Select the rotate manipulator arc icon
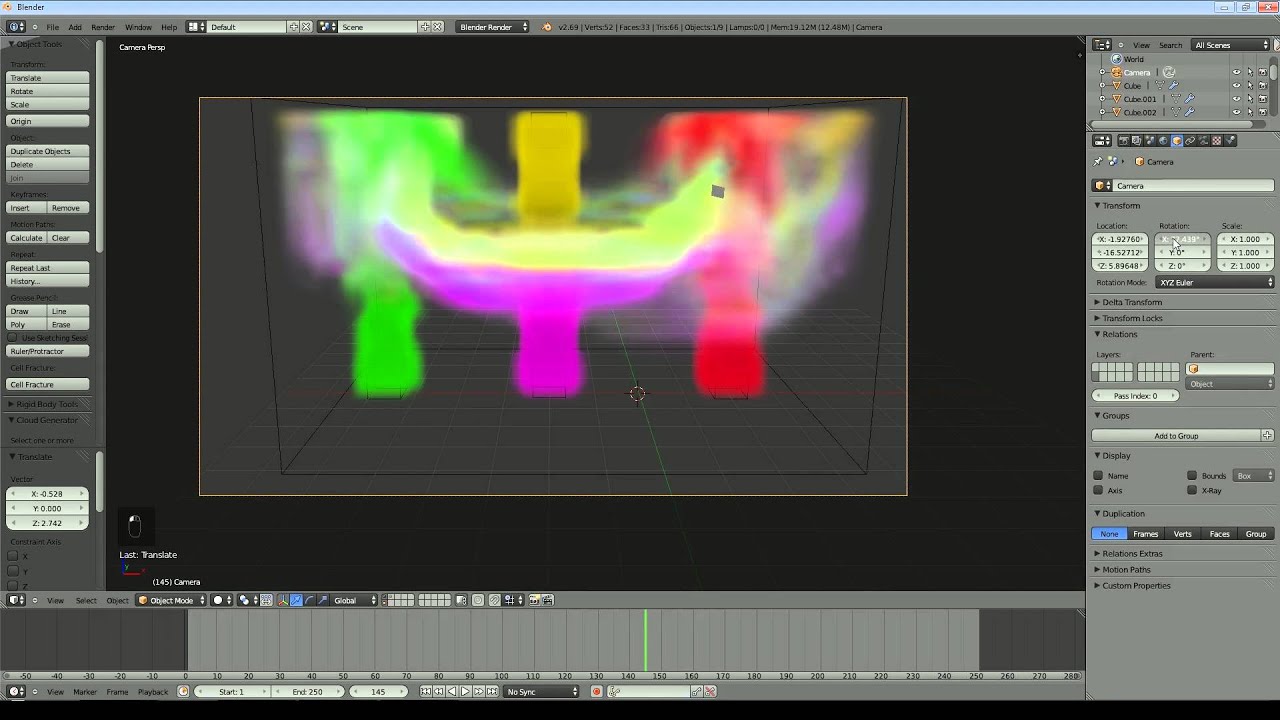 (309, 600)
